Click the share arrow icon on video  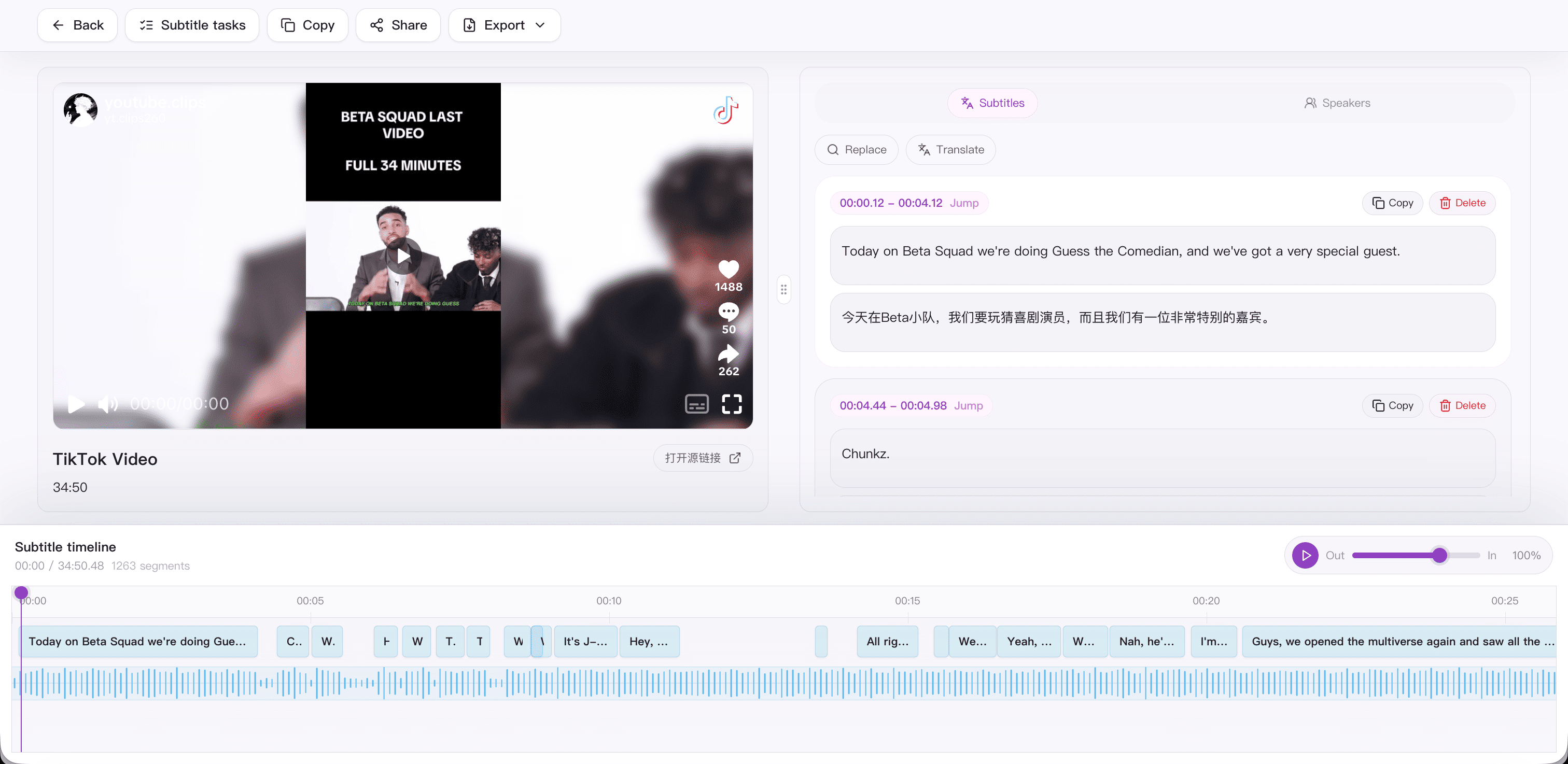pyautogui.click(x=729, y=353)
